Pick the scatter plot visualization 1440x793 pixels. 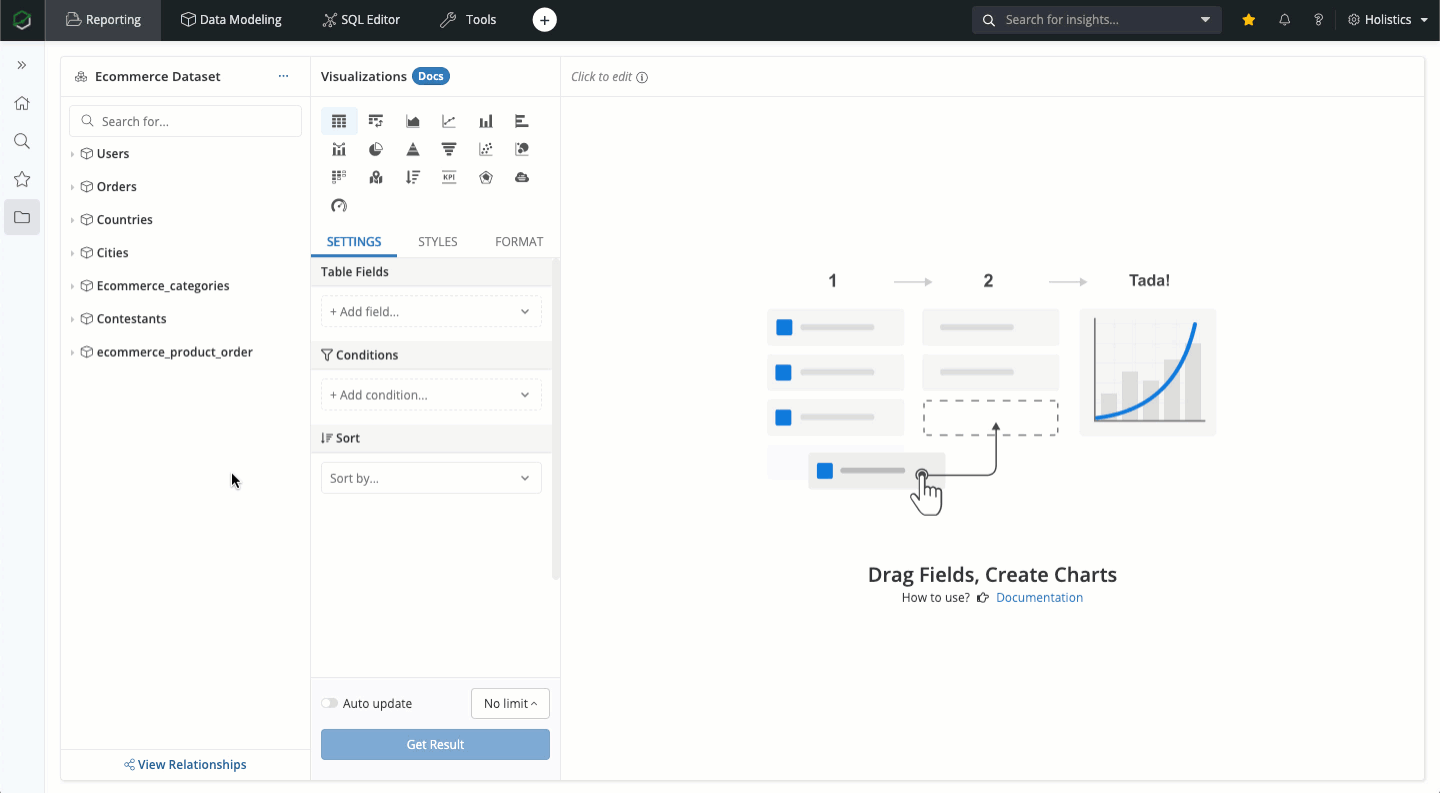tap(486, 149)
